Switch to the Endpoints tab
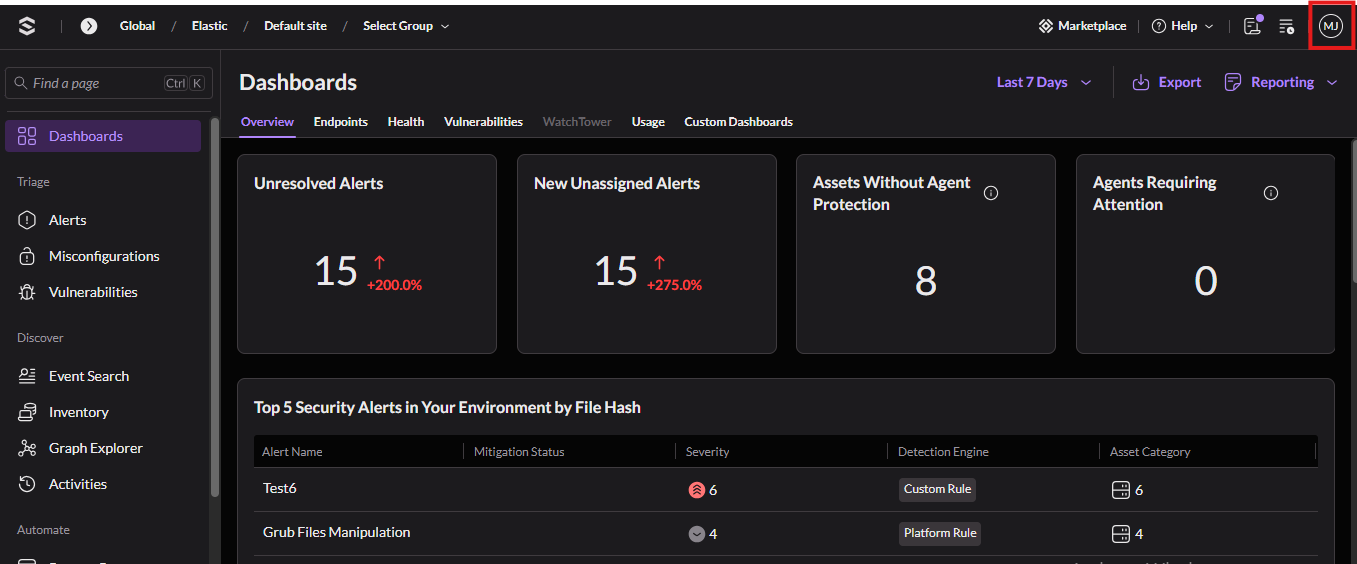 (x=340, y=122)
